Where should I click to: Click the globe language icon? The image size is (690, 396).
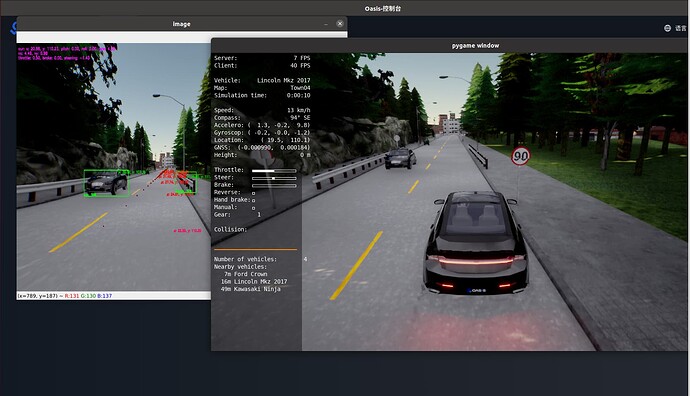pos(667,28)
